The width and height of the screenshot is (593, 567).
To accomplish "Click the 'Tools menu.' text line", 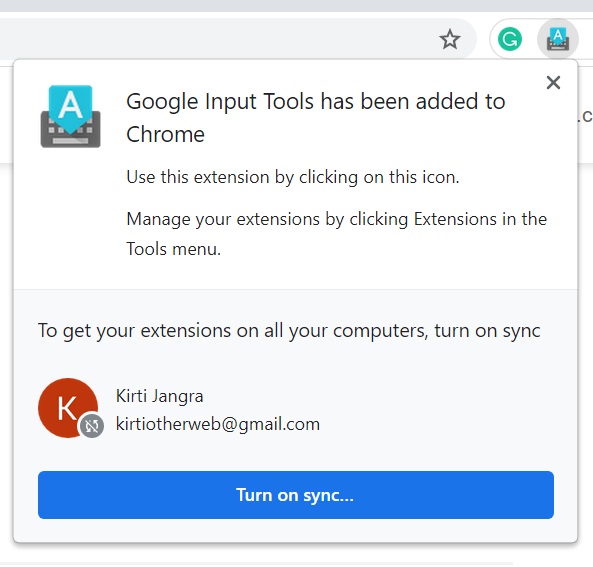I will point(174,249).
